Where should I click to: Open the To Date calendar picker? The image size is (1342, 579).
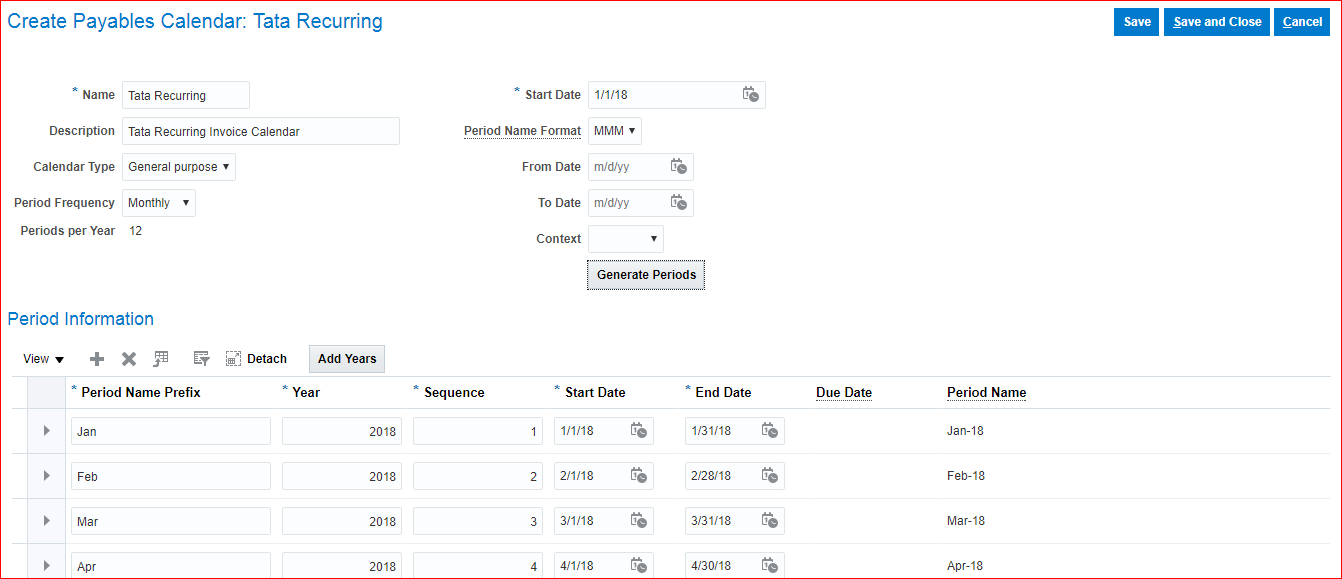679,203
